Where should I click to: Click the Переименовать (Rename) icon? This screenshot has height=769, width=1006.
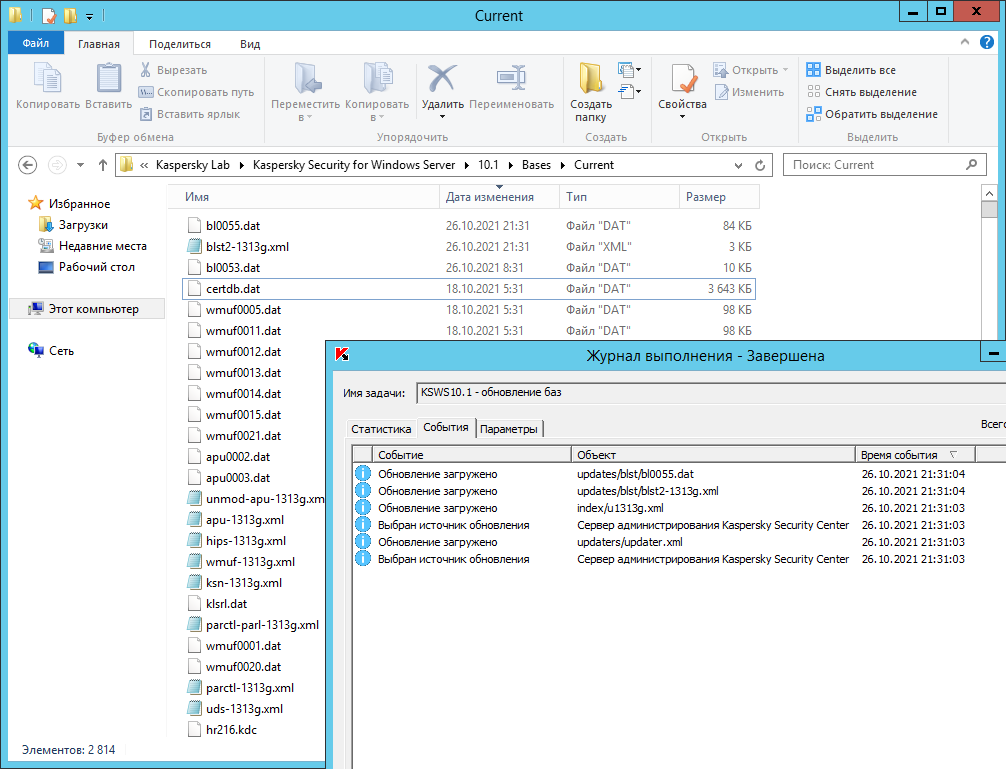(x=511, y=78)
